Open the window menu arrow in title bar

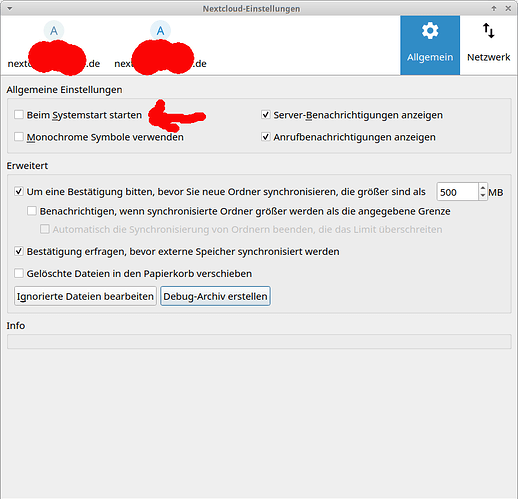(x=10, y=8)
